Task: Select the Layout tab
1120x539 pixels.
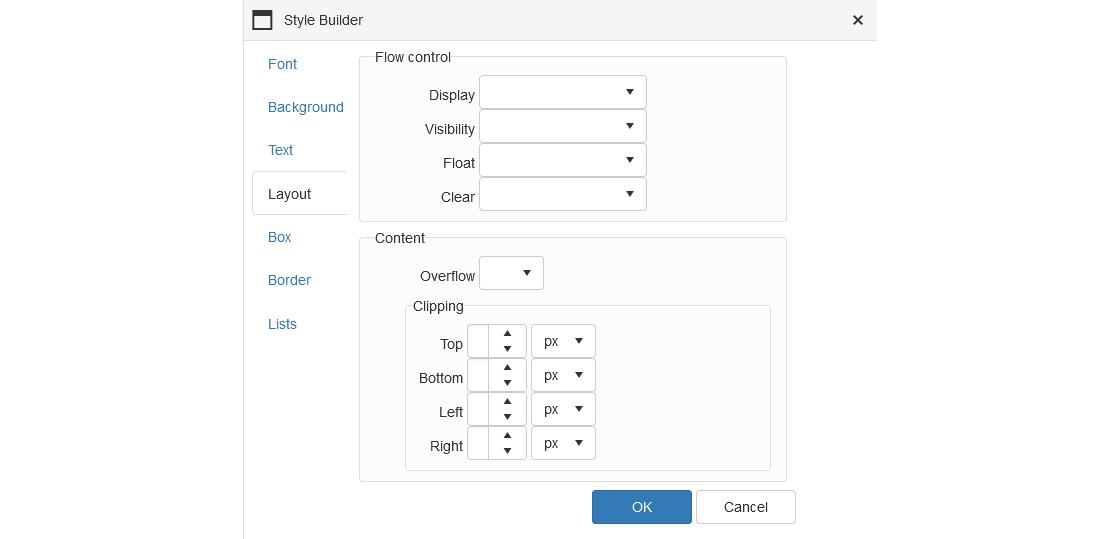Action: pos(299,193)
